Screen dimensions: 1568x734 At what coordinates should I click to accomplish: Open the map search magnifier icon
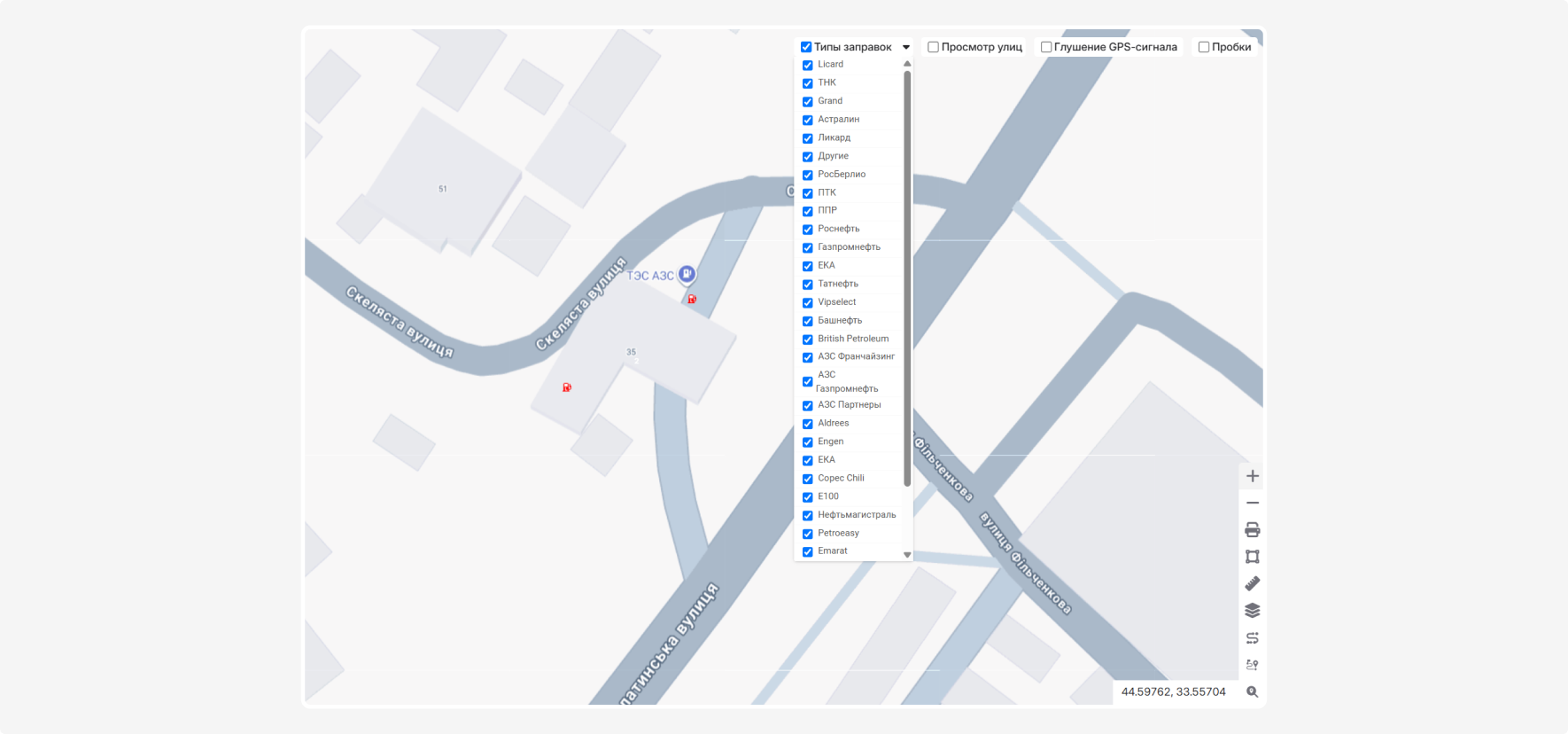tap(1252, 691)
